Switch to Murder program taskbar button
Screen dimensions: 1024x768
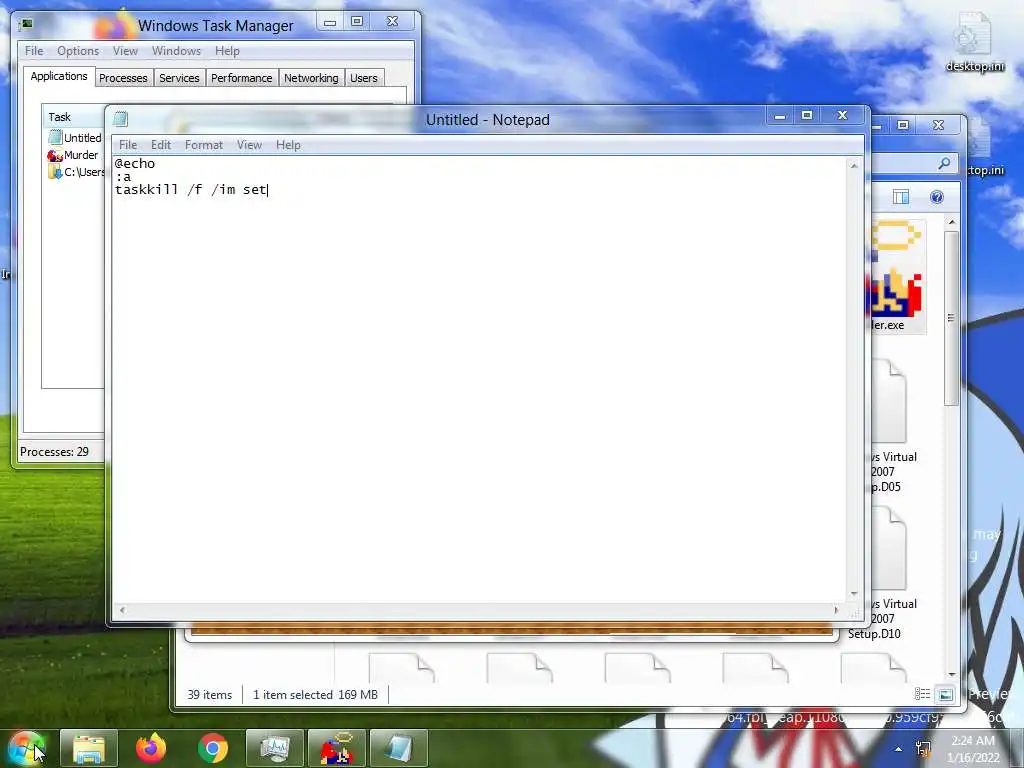(x=336, y=748)
